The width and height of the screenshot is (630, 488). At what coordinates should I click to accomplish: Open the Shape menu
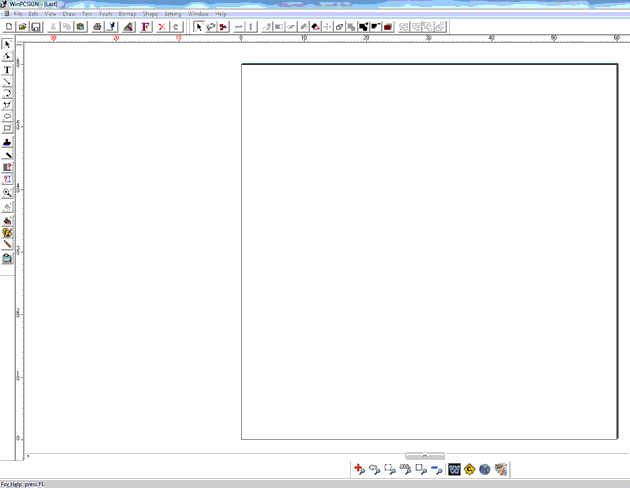tap(150, 14)
